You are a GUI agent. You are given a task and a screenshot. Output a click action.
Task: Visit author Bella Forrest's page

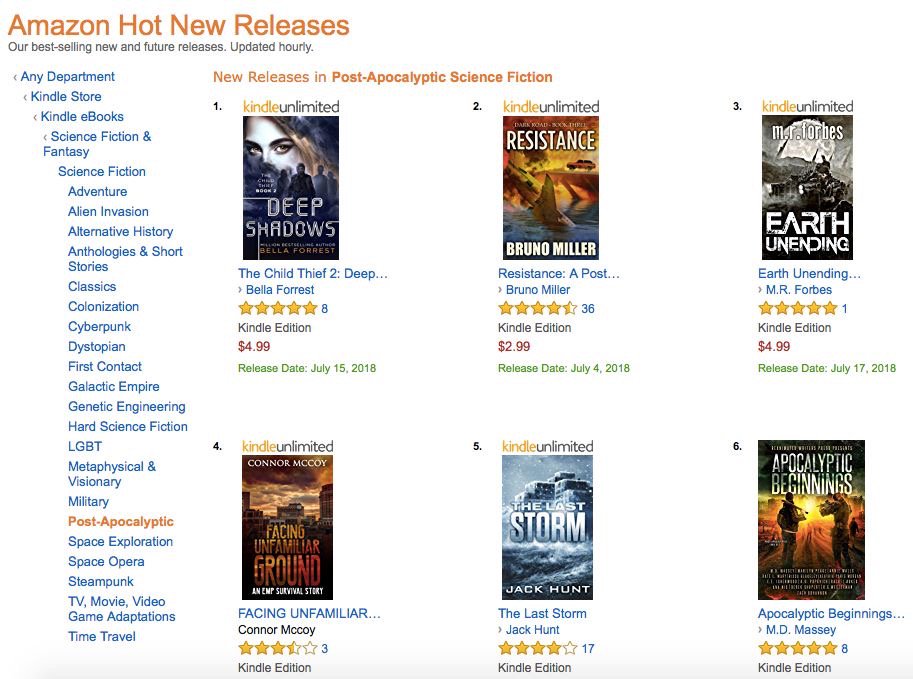pos(280,289)
